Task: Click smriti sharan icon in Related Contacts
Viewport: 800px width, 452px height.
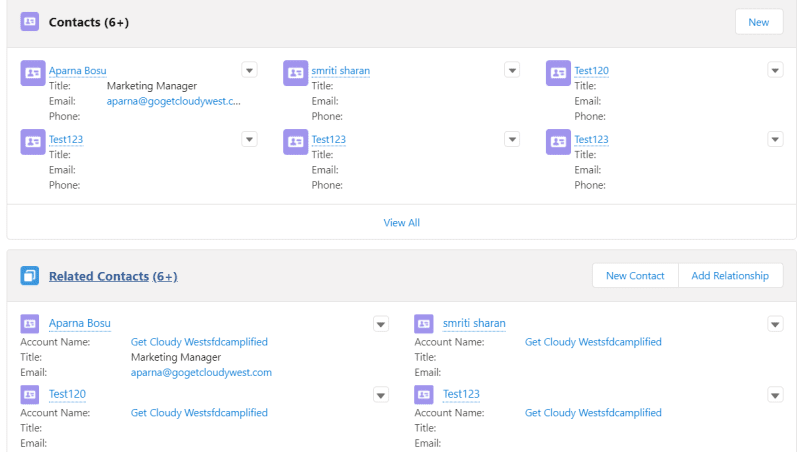Action: point(423,323)
